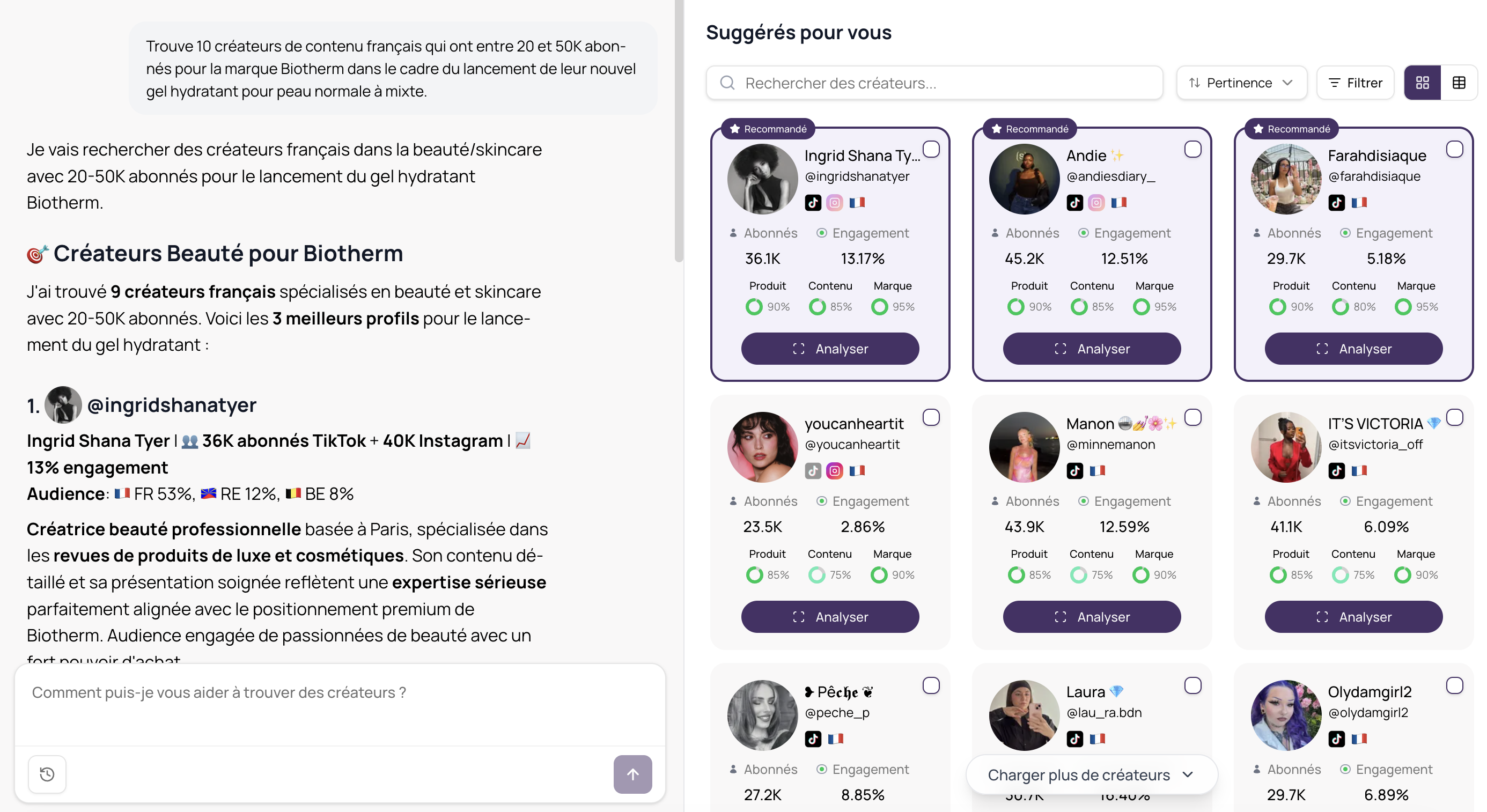This screenshot has height=812, width=1487.
Task: Switch to grid view layout icon
Action: [x=1422, y=83]
